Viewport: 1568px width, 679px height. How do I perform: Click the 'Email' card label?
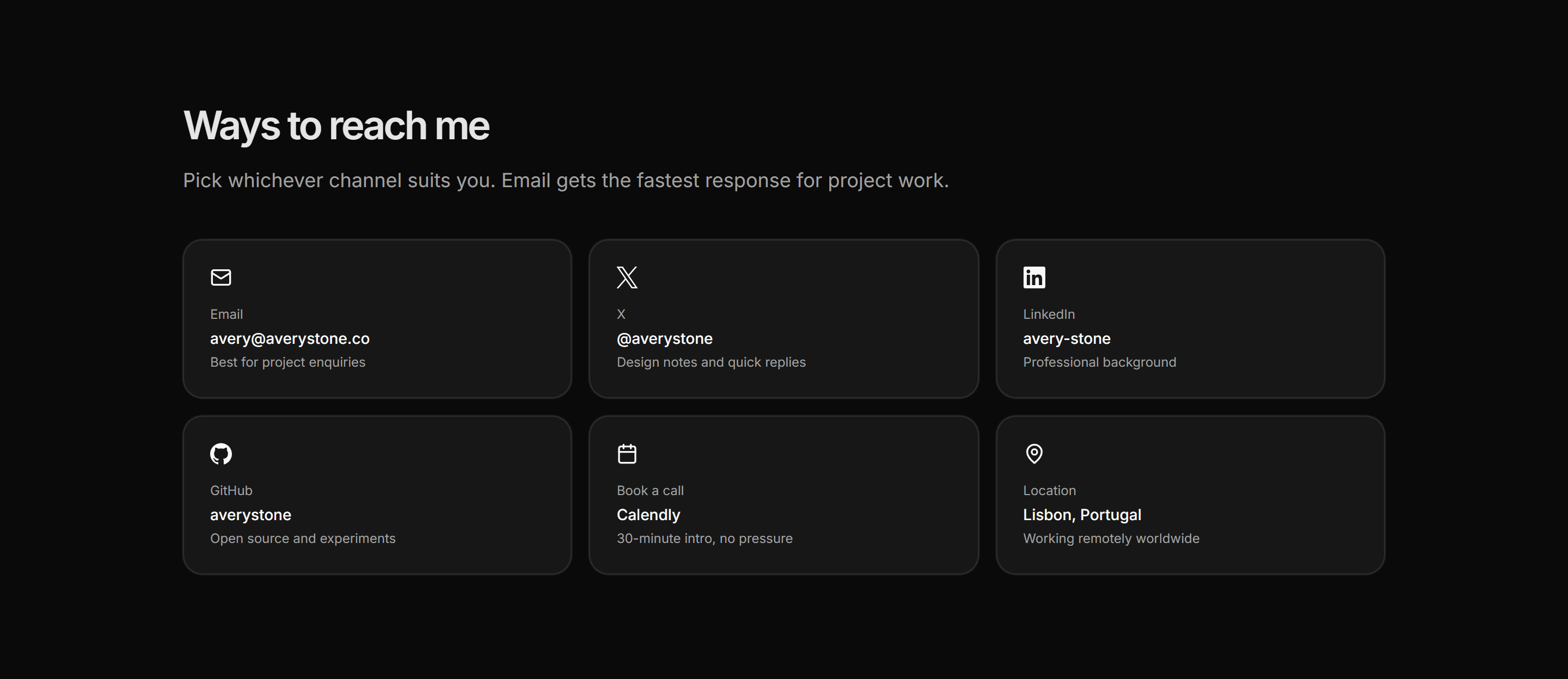[226, 314]
